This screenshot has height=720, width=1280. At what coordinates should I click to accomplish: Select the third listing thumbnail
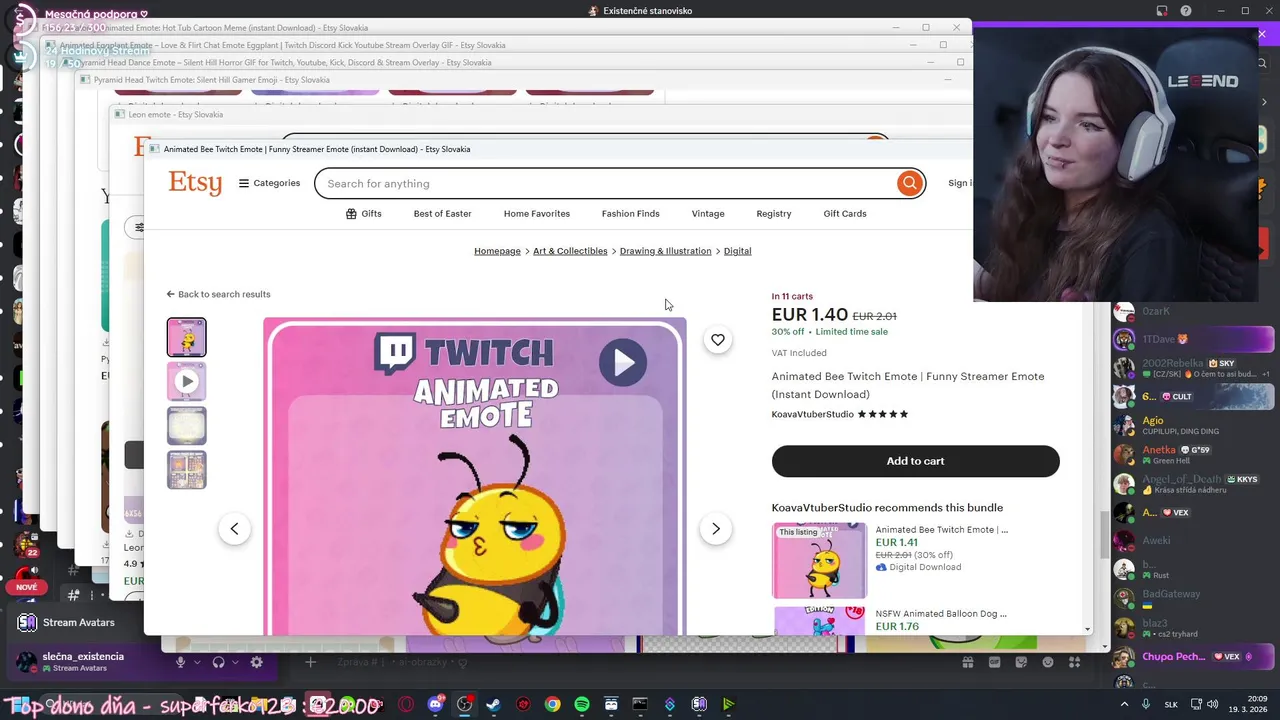click(186, 426)
